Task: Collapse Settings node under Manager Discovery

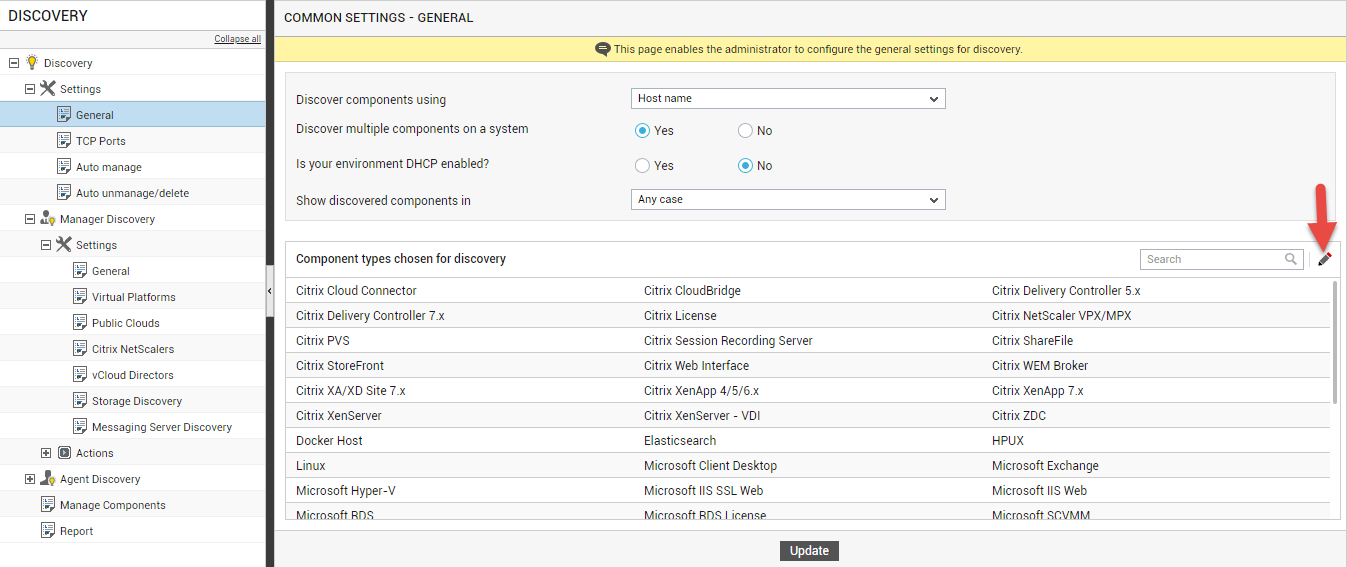Action: 46,245
